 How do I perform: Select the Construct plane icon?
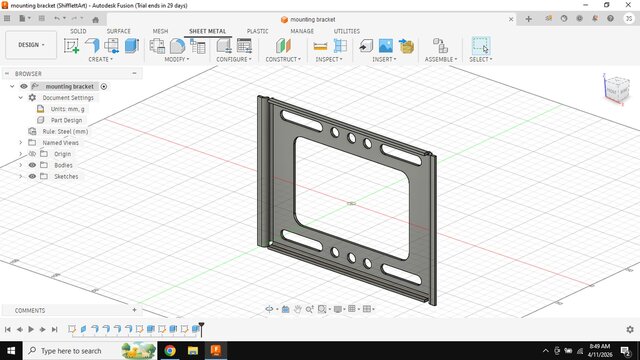point(283,46)
